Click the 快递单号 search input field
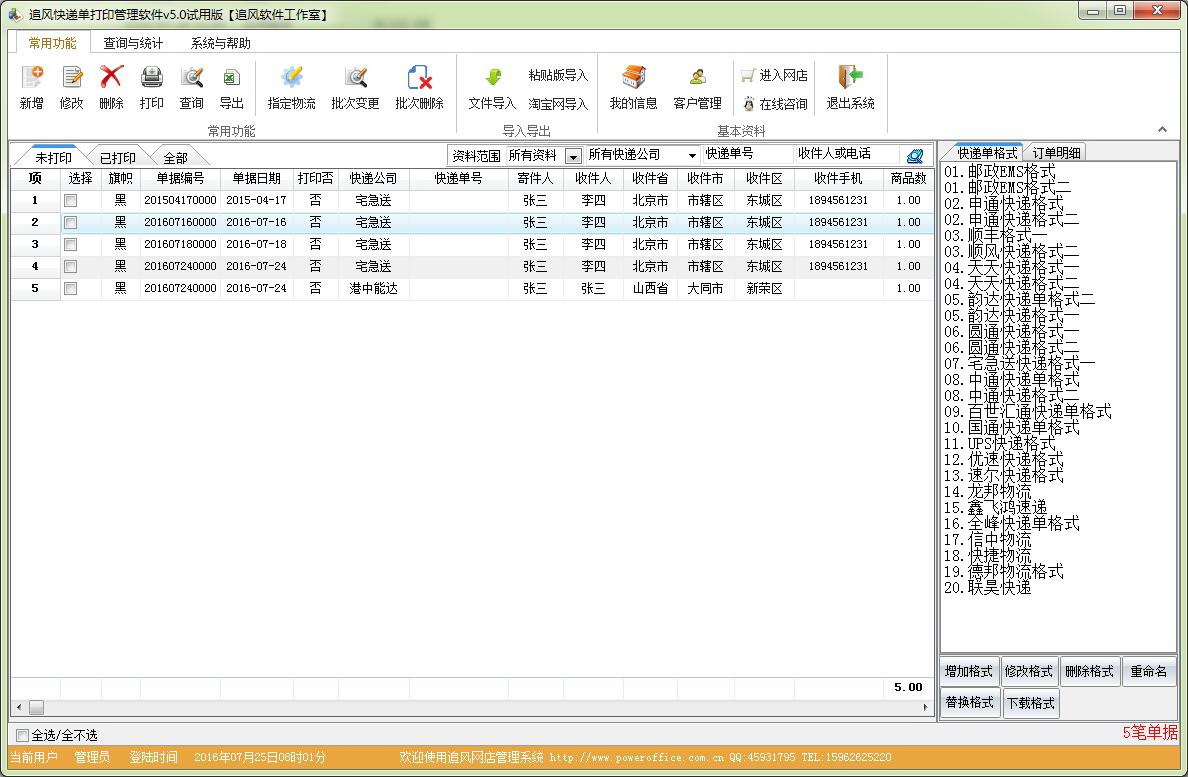 point(747,154)
